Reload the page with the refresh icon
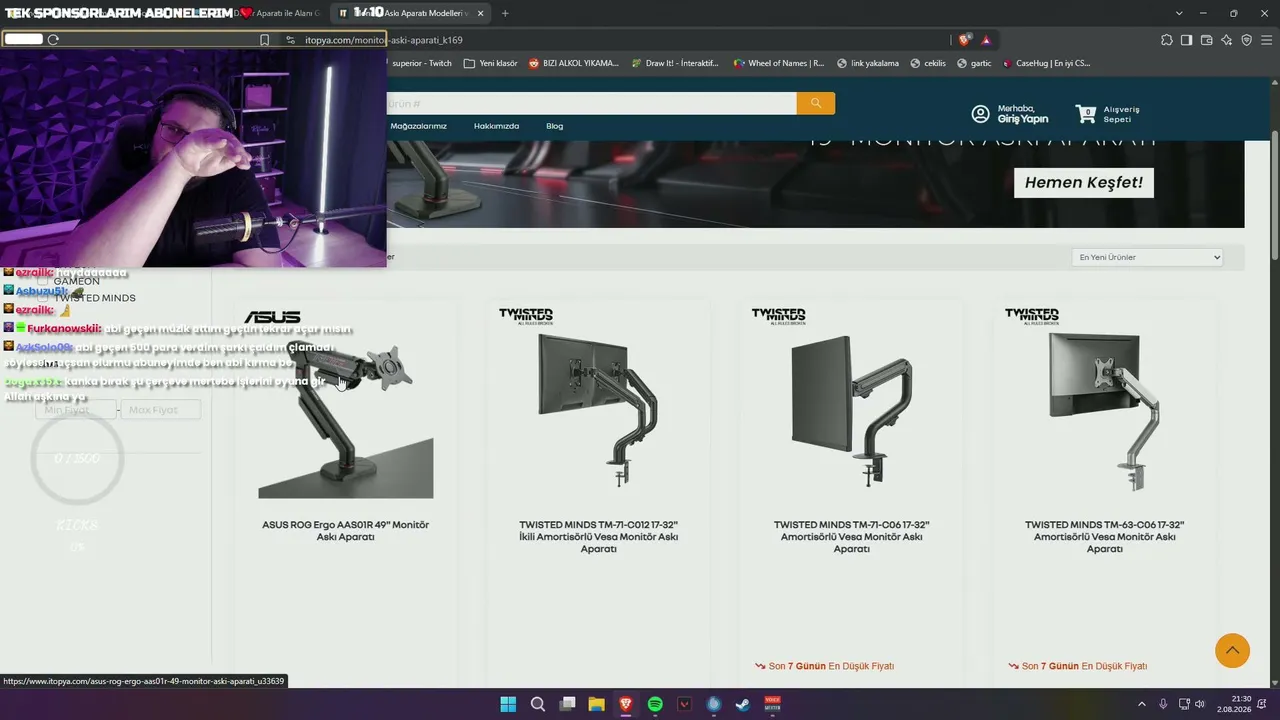This screenshot has height=720, width=1280. click(x=53, y=40)
